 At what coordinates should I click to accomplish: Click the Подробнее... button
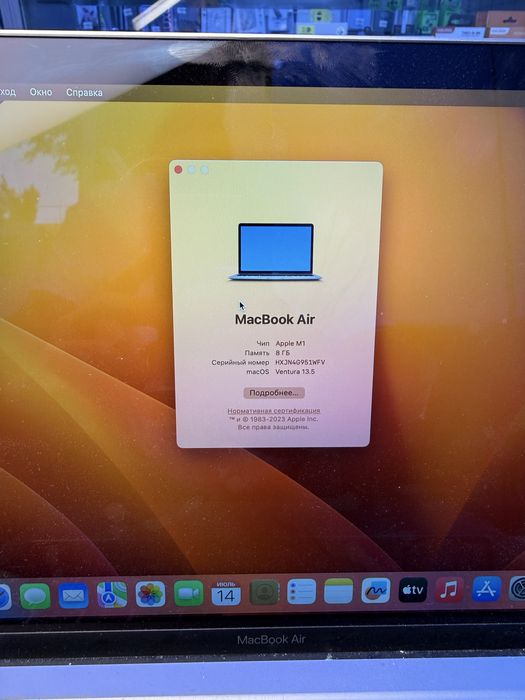coord(274,393)
